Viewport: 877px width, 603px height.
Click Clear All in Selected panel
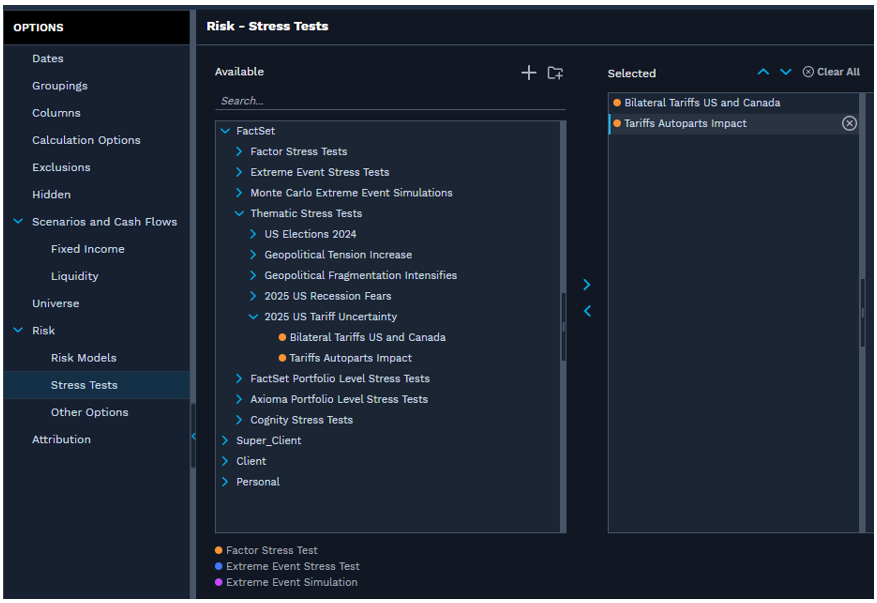[x=831, y=72]
